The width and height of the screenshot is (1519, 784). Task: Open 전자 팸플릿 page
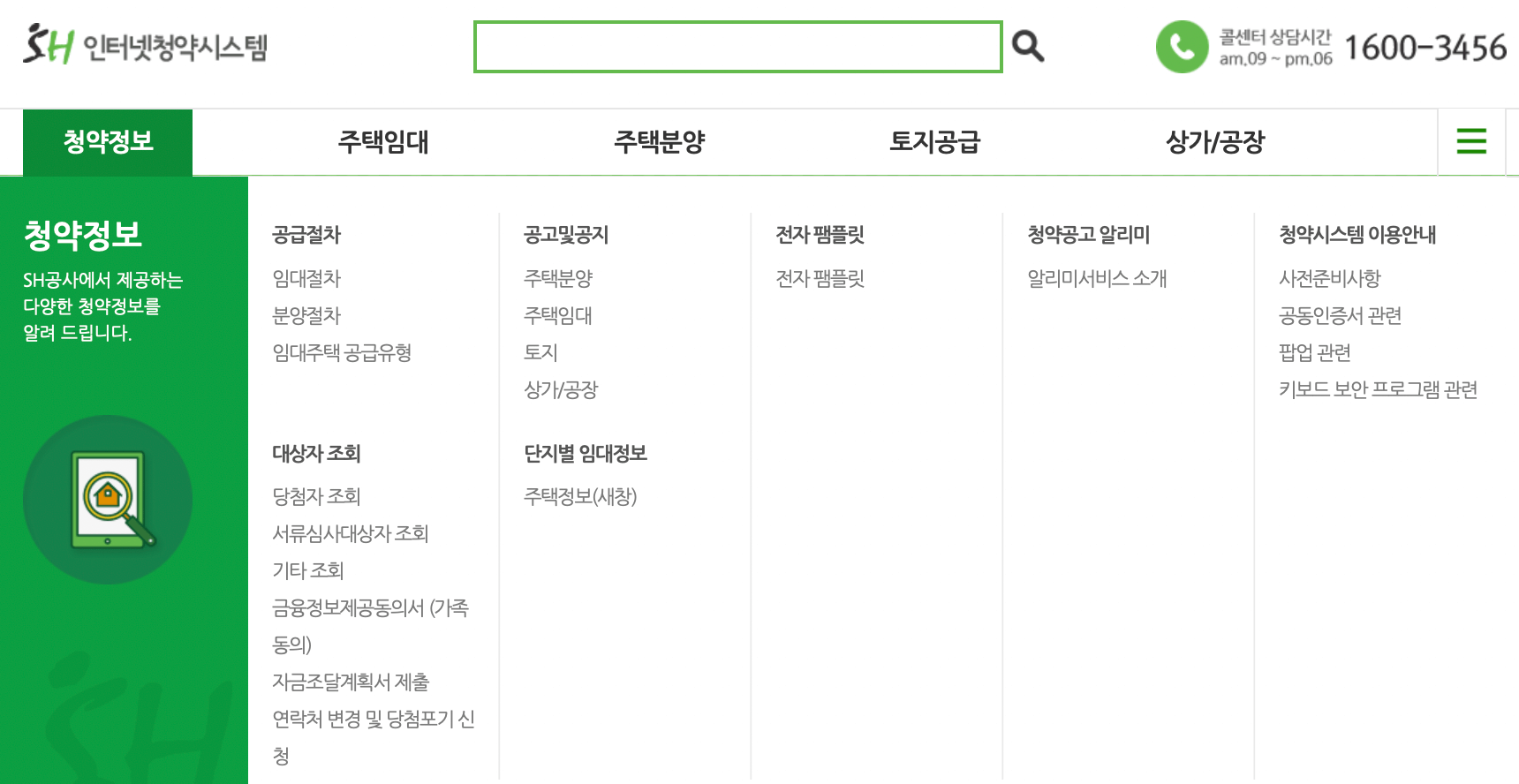click(818, 279)
